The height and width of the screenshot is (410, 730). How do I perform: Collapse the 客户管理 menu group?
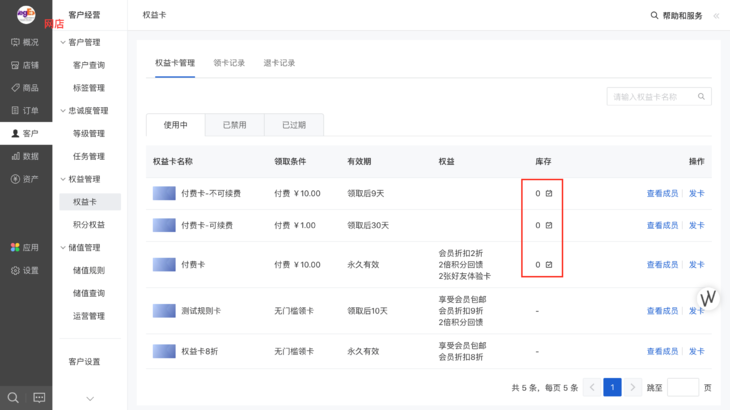[63, 42]
